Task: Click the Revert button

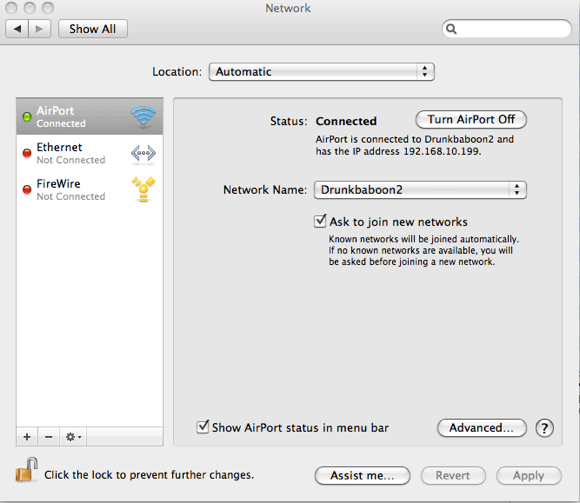Action: (x=453, y=475)
